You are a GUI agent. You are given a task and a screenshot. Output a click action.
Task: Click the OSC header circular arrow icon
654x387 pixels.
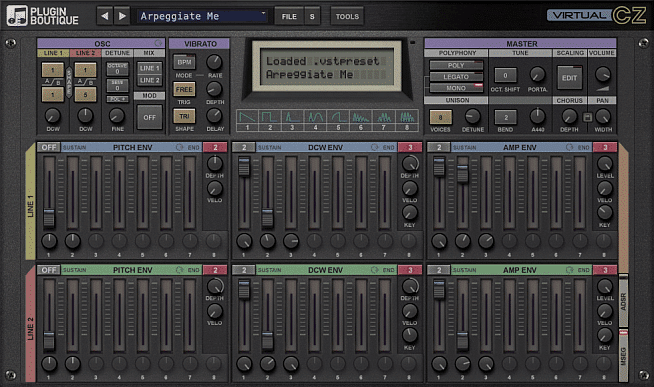(158, 43)
